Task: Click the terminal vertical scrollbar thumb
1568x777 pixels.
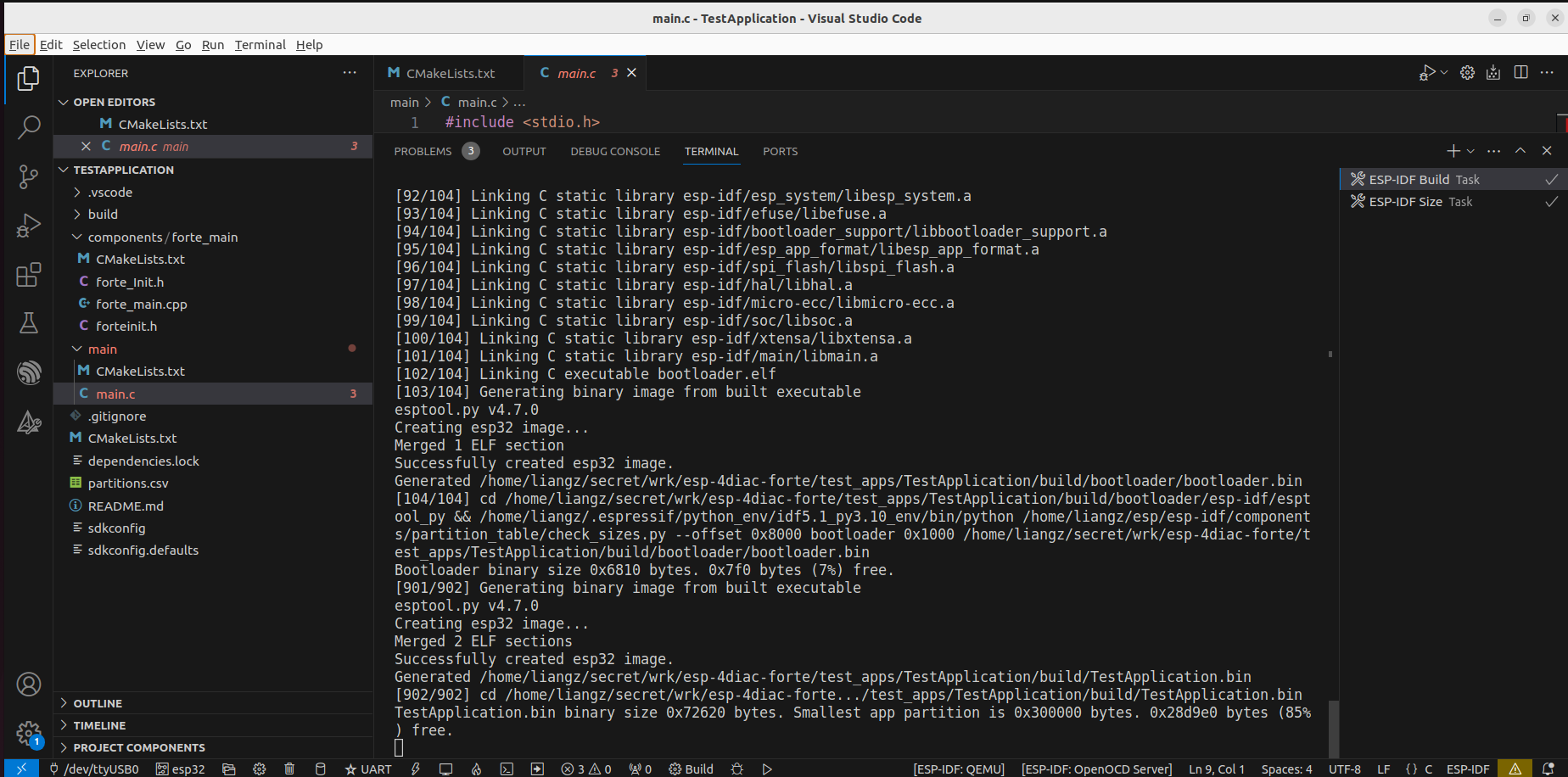Action: 1333,729
